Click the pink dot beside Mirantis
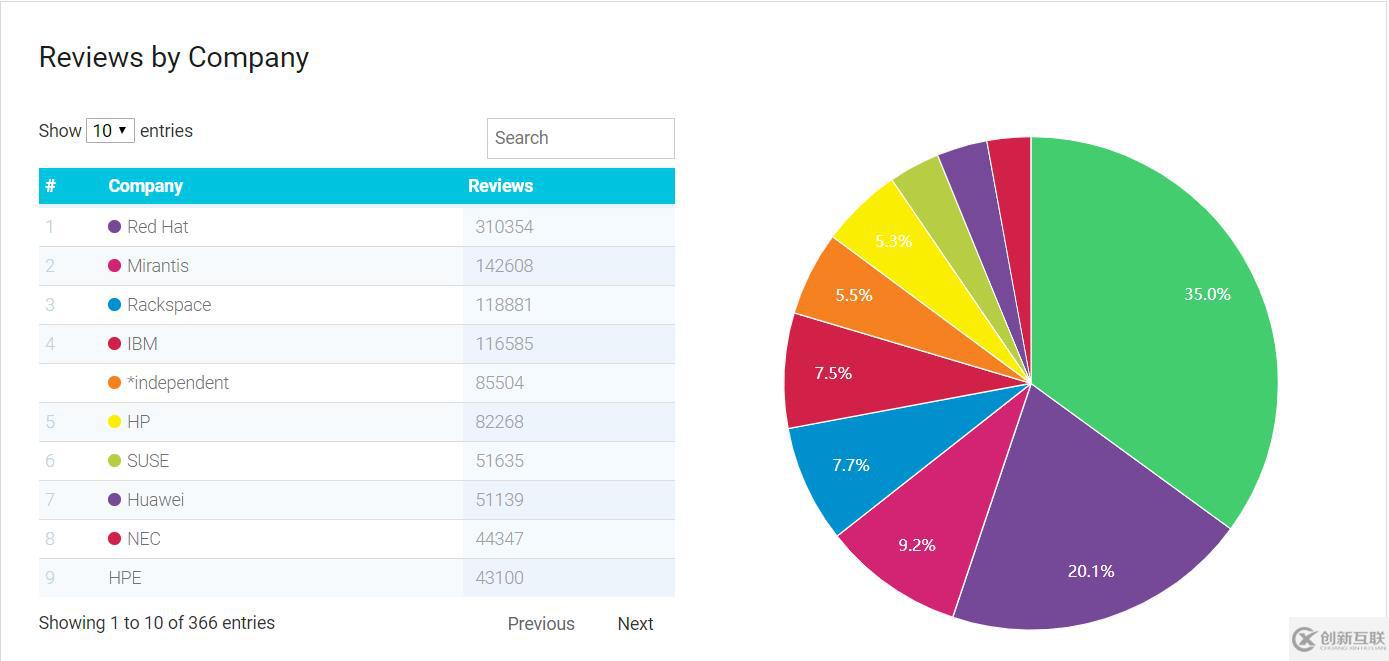The width and height of the screenshot is (1389, 661). coord(114,266)
